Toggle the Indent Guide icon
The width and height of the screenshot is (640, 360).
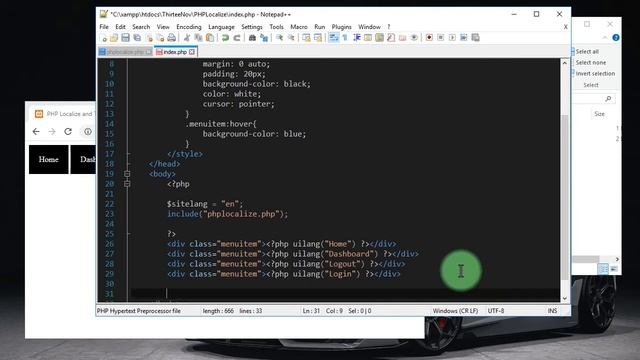click(356, 38)
